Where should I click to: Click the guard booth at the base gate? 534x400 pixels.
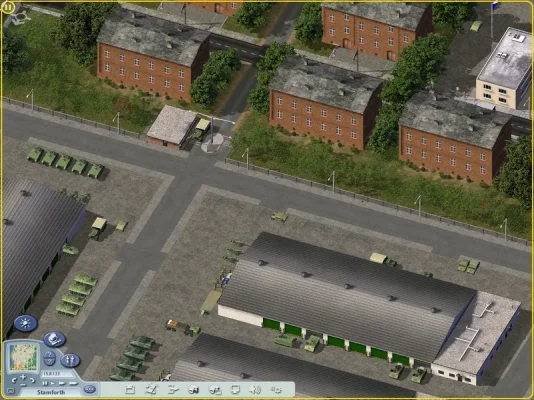coord(172,127)
